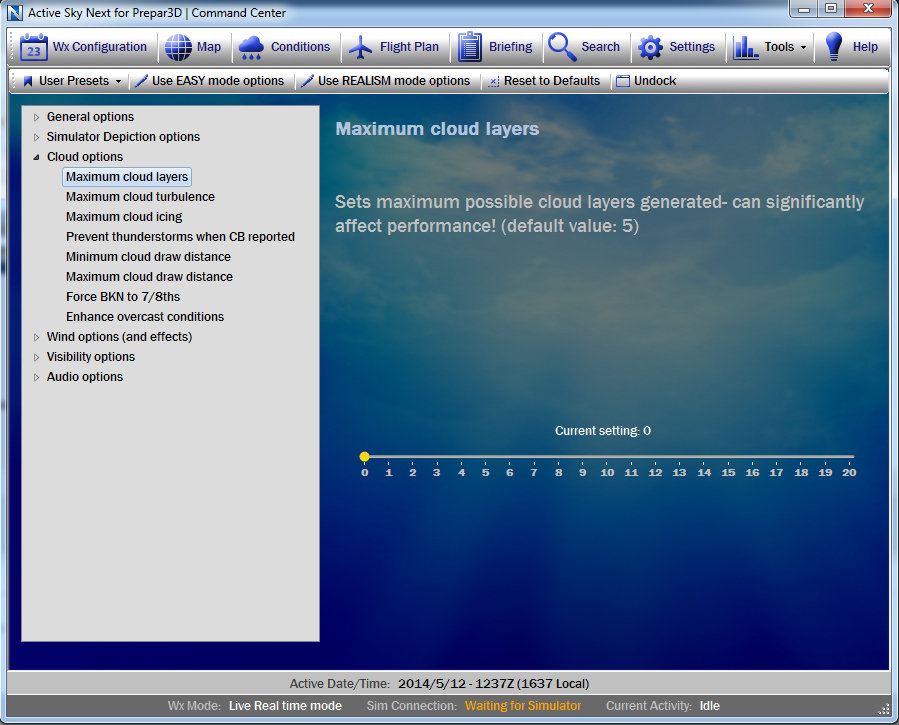The image size is (899, 725).
Task: Select Enhance overcast conditions item
Action: 144,317
